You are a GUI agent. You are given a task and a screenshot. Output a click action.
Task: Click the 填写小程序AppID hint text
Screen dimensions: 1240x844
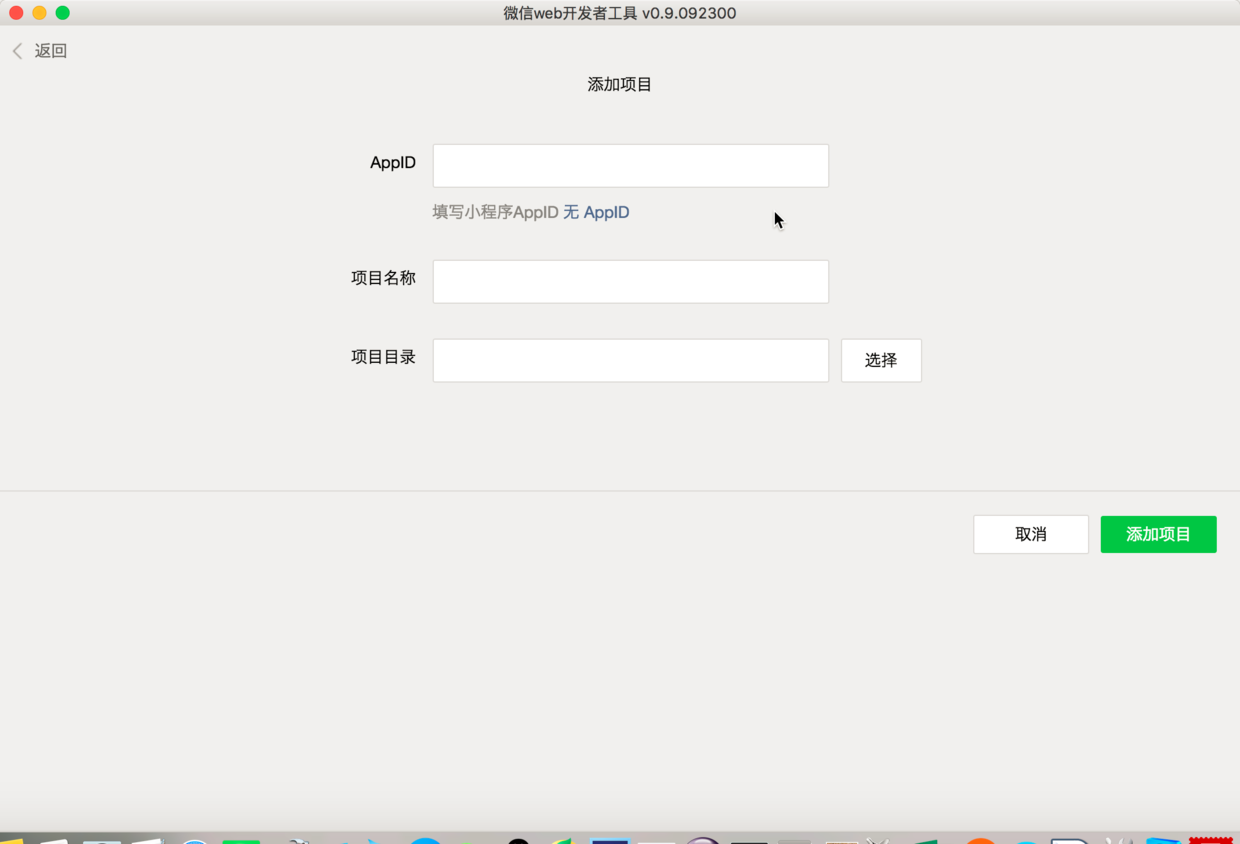495,212
